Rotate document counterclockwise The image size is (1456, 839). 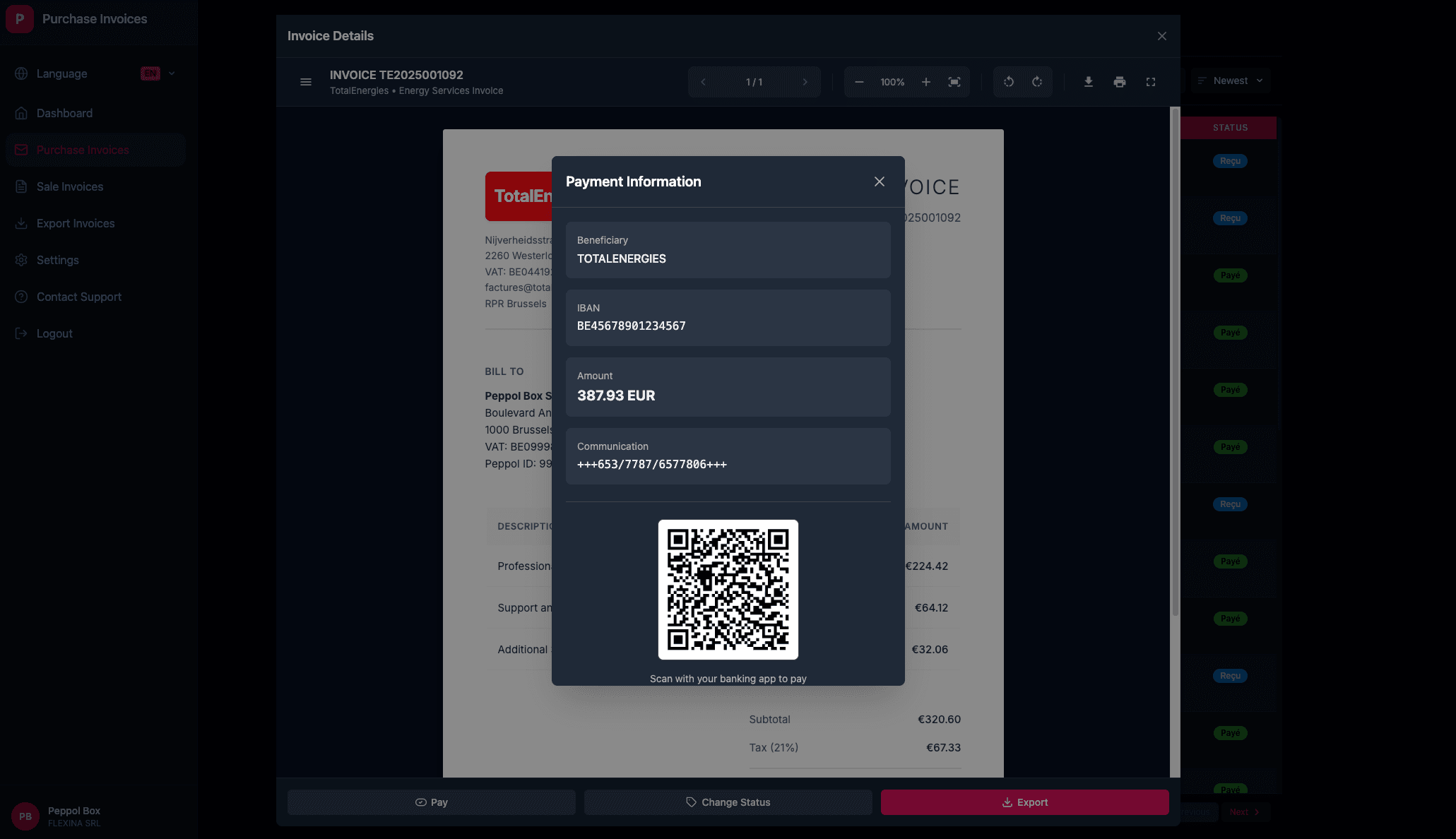(x=1009, y=82)
